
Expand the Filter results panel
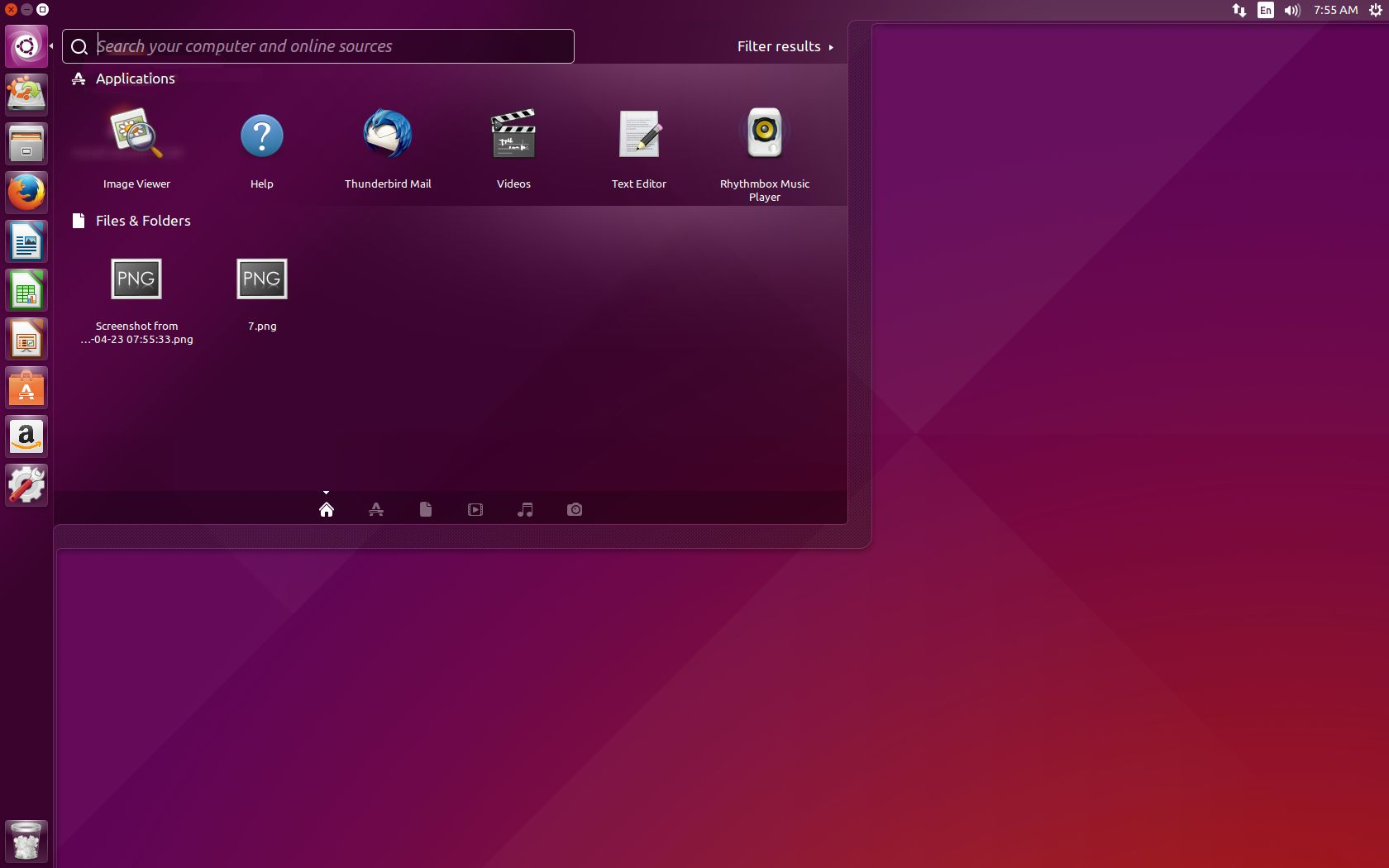[x=785, y=47]
